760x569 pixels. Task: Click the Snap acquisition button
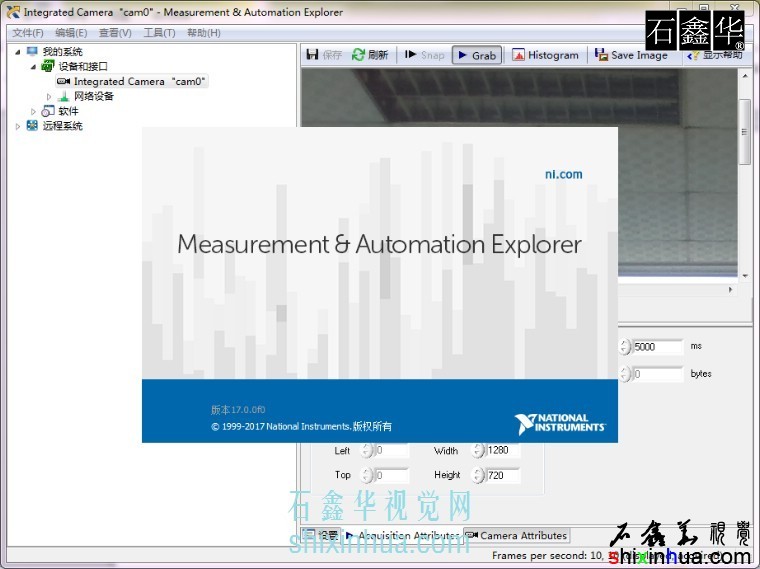pyautogui.click(x=425, y=55)
